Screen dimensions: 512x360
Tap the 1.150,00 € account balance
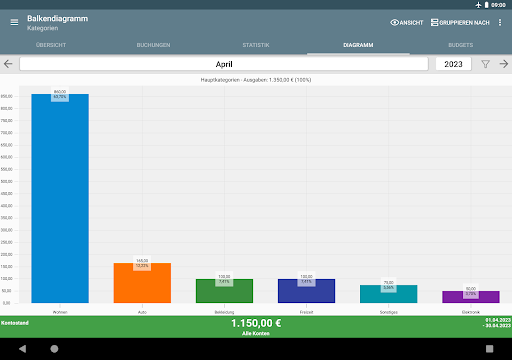256,323
